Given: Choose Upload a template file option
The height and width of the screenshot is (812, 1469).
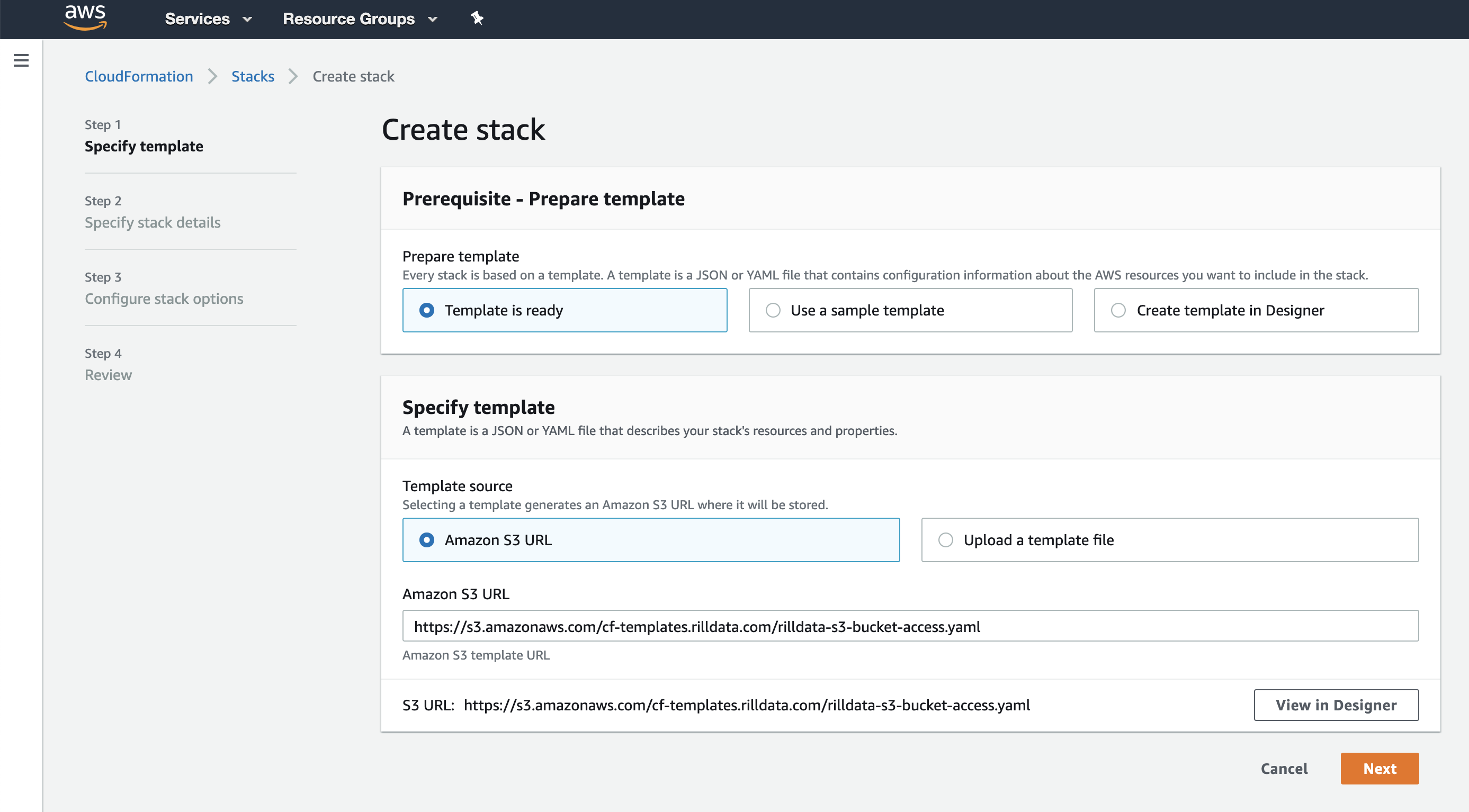Looking at the screenshot, I should pyautogui.click(x=1170, y=539).
